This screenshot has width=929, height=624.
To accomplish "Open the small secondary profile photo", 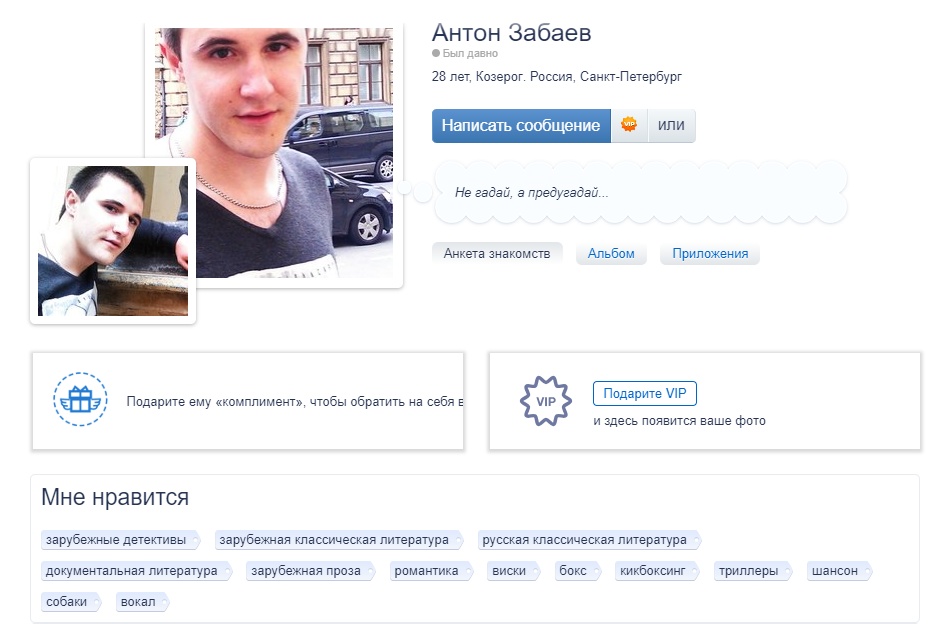I will pyautogui.click(x=113, y=241).
